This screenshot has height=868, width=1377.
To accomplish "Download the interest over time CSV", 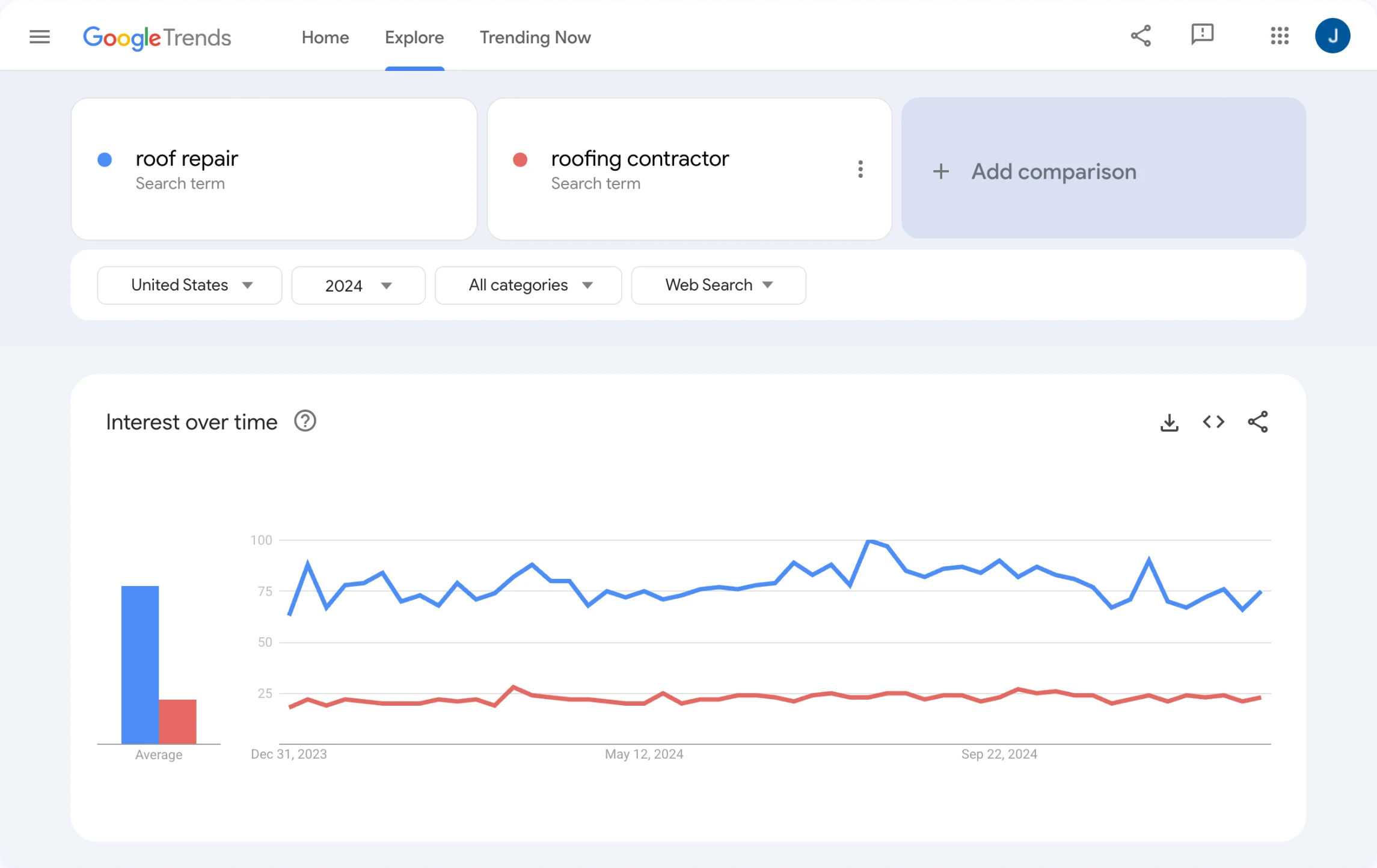I will (1169, 423).
